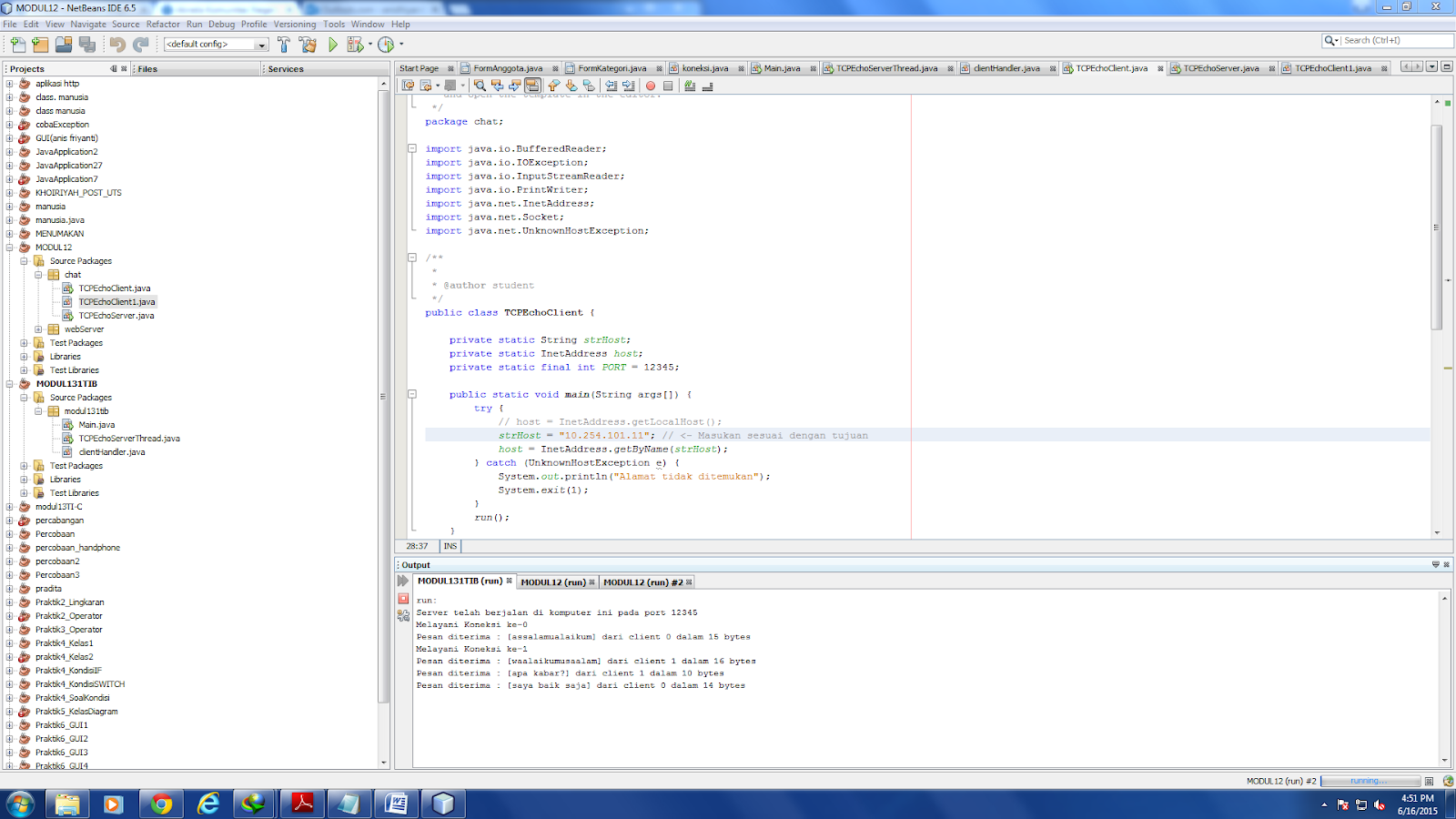Collapse the chat package node

pos(38,275)
